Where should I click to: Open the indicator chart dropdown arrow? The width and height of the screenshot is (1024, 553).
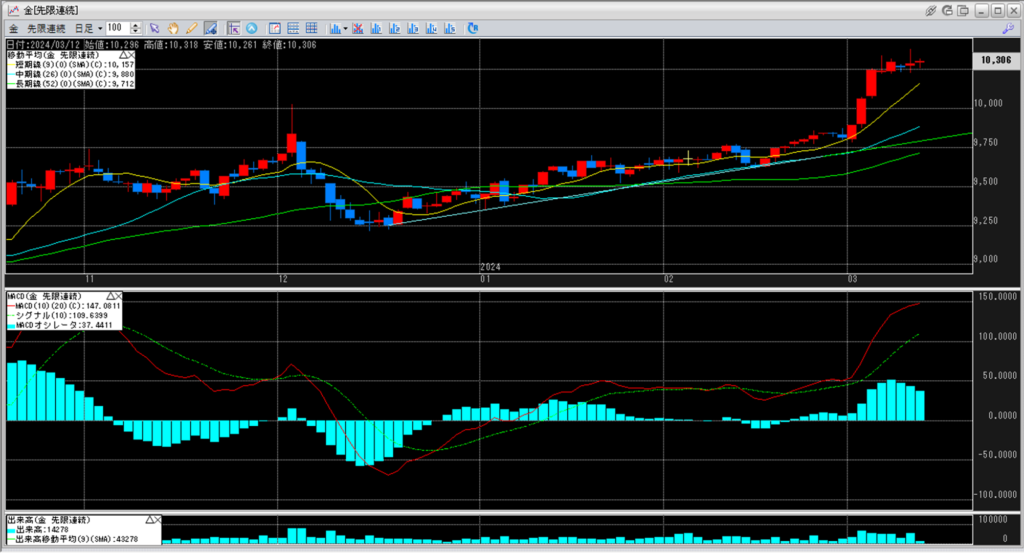point(345,28)
